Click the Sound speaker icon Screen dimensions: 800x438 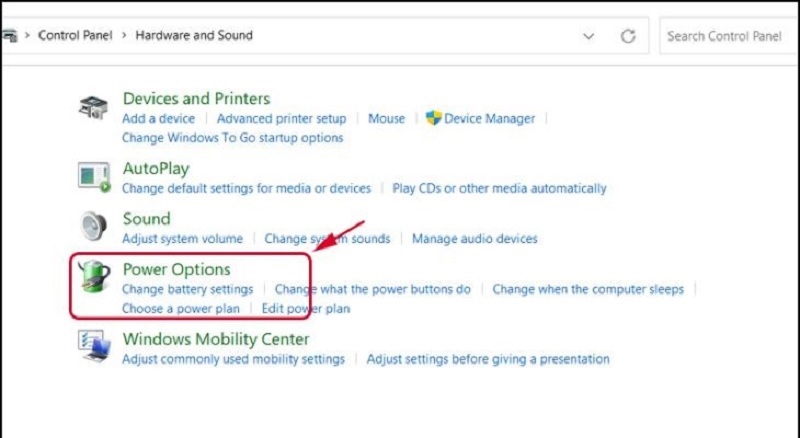pyautogui.click(x=93, y=227)
